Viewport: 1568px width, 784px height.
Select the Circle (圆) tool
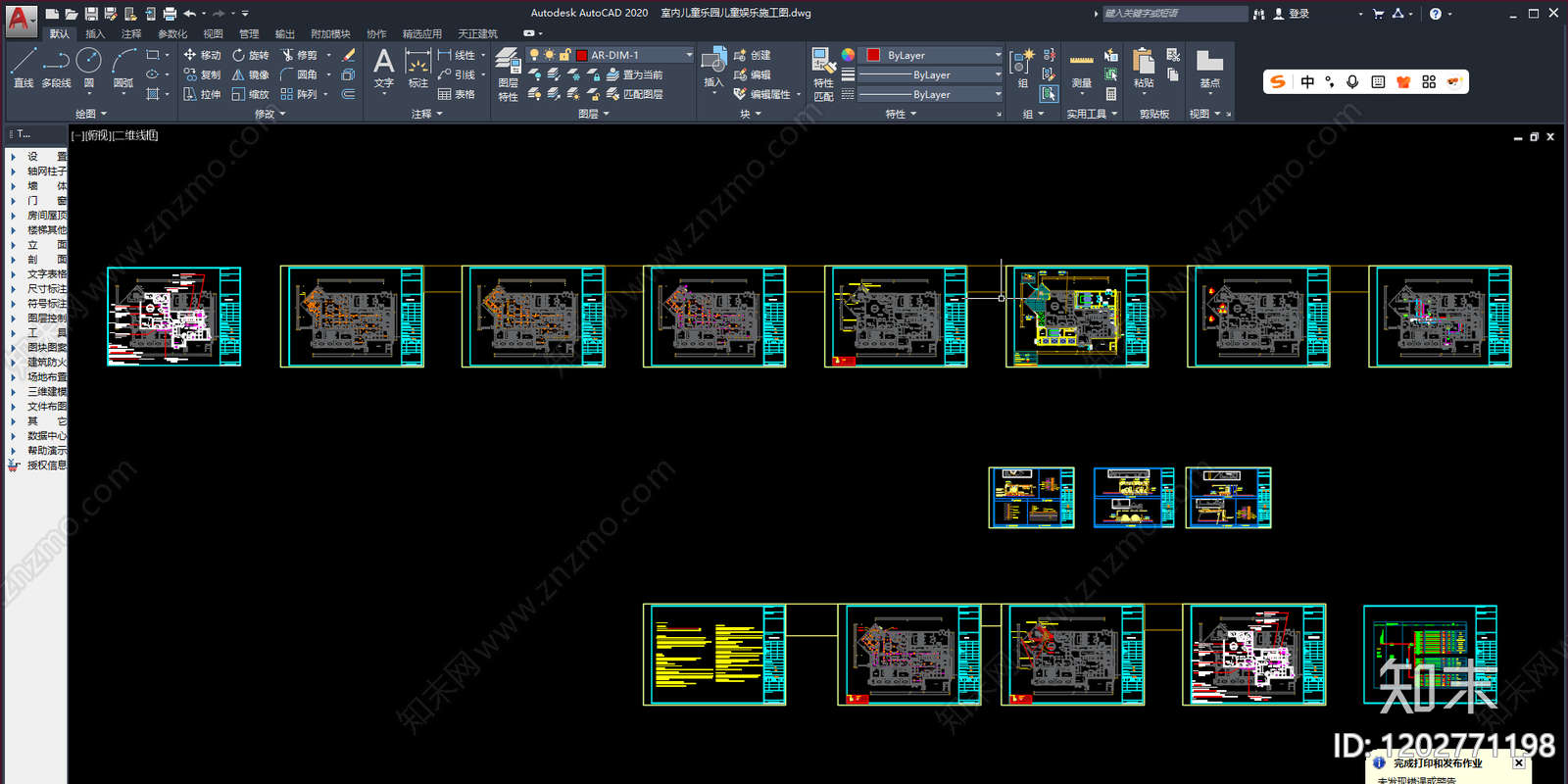[88, 69]
